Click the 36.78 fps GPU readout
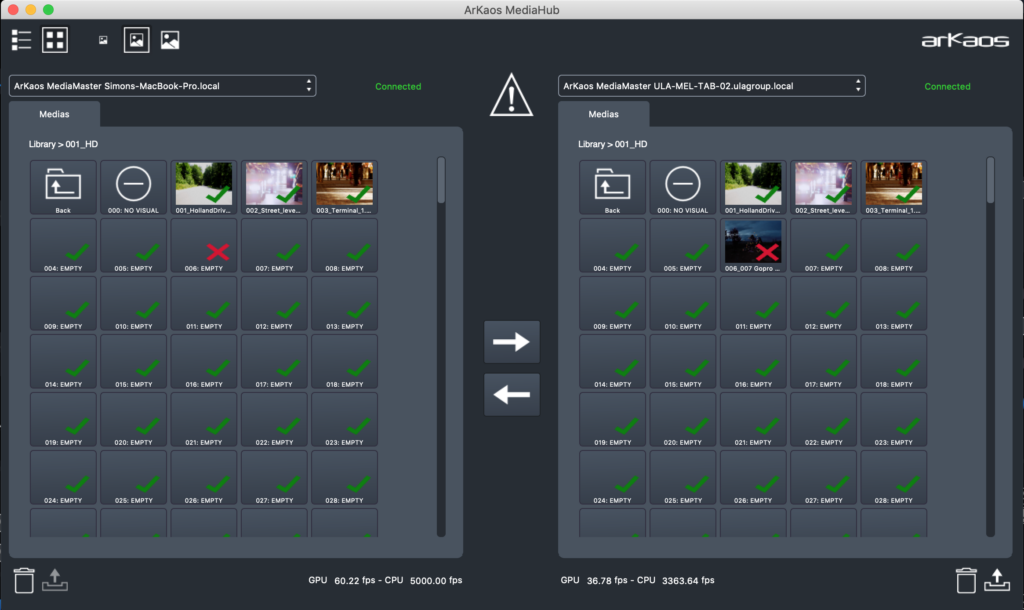Screen dimensions: 1024x610 pyautogui.click(x=607, y=580)
